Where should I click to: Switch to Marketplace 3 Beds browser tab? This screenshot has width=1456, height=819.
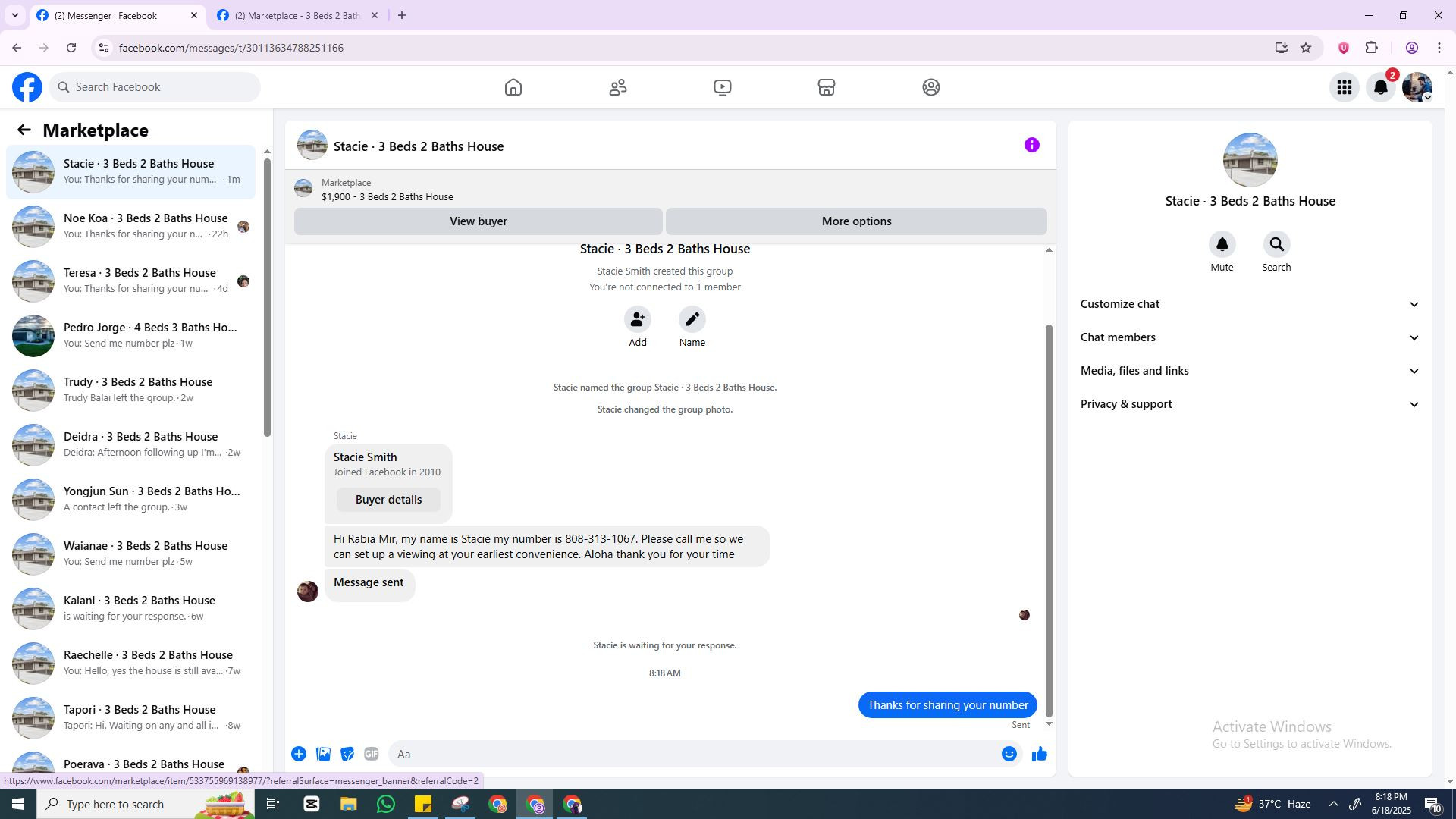click(x=297, y=15)
